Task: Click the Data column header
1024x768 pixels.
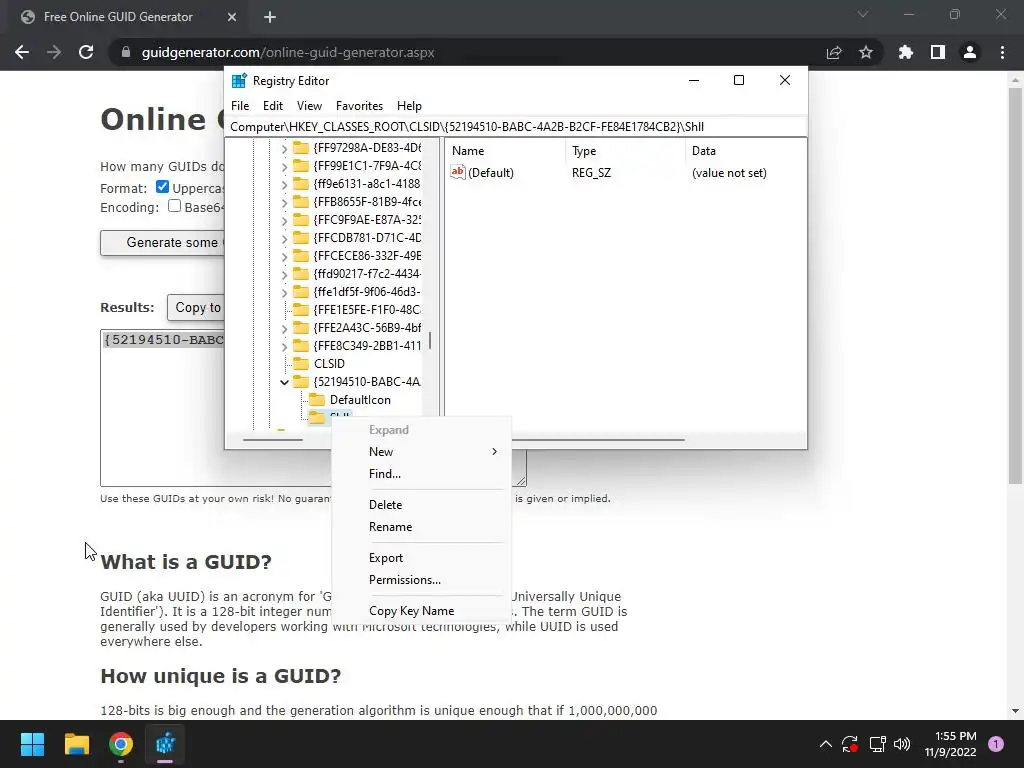Action: point(744,151)
